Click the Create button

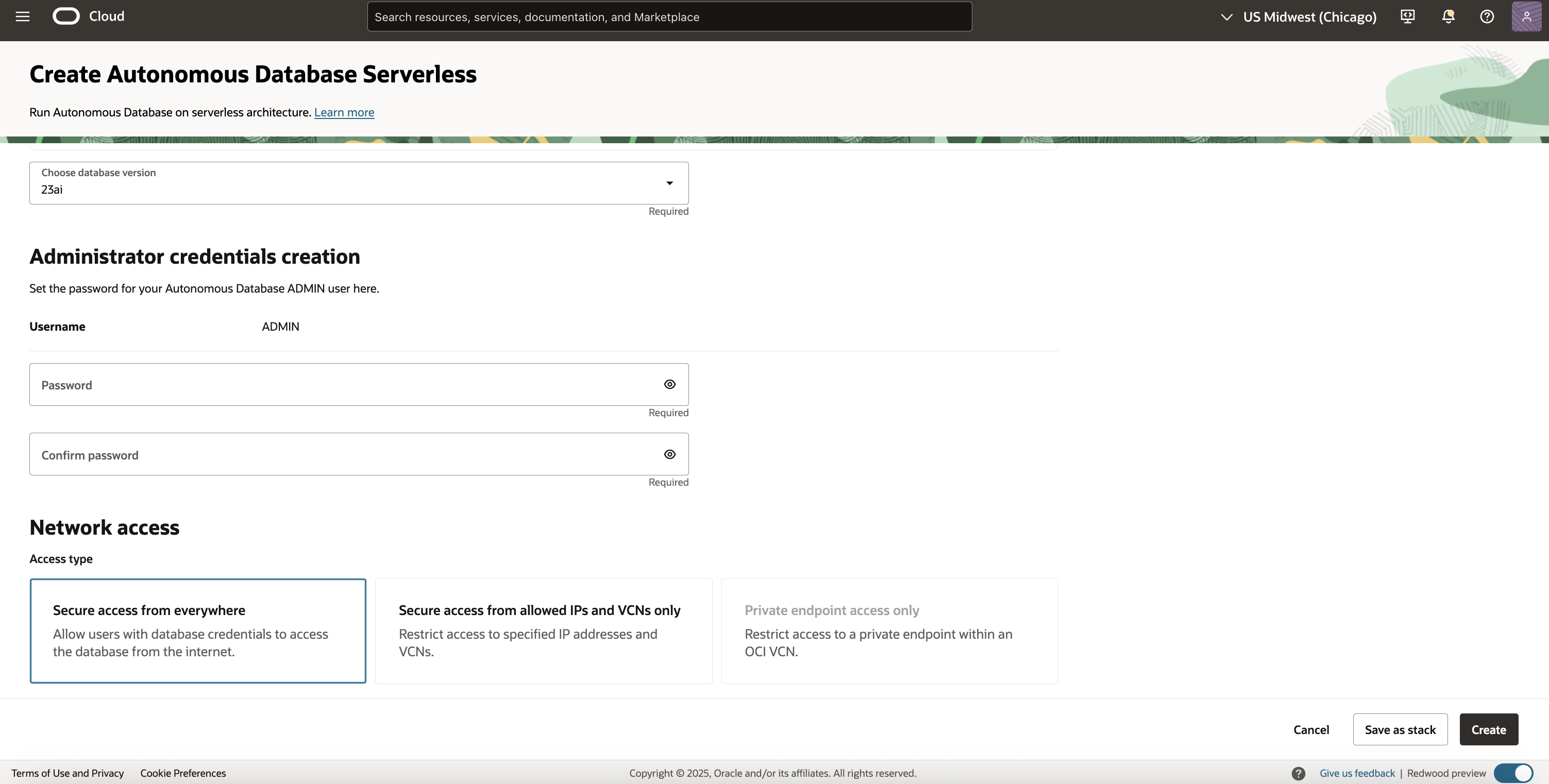pyautogui.click(x=1488, y=729)
